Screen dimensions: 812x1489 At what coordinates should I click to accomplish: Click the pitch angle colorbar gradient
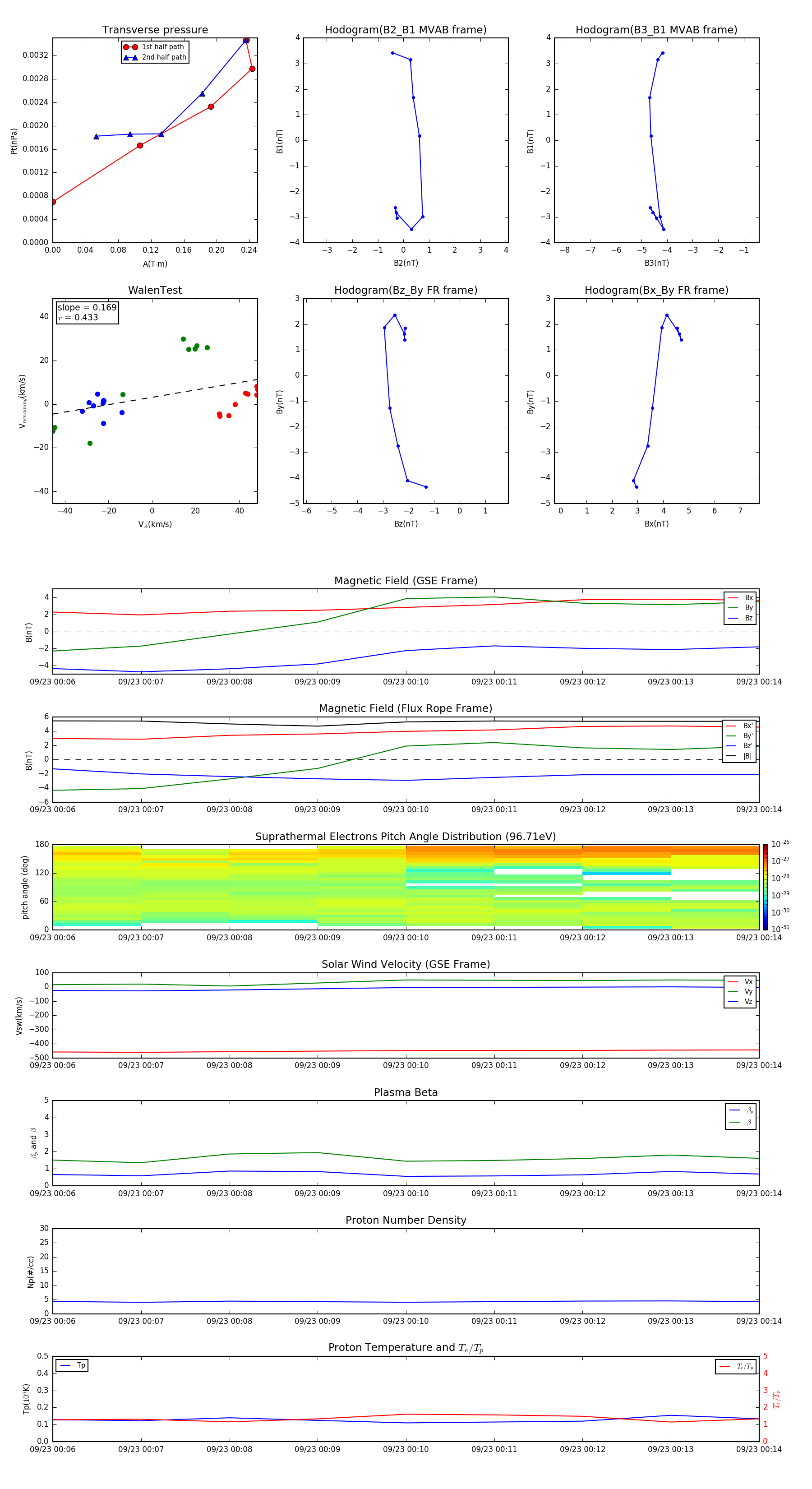(765, 887)
